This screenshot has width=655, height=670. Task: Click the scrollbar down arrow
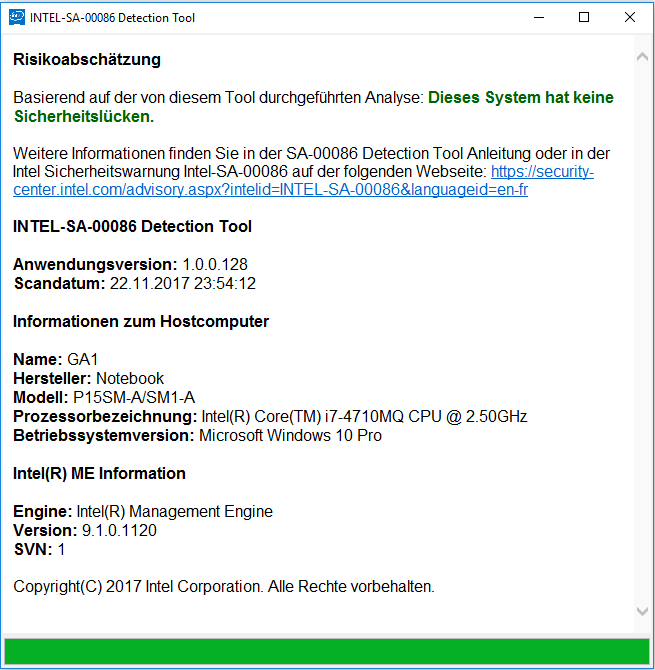(x=642, y=611)
